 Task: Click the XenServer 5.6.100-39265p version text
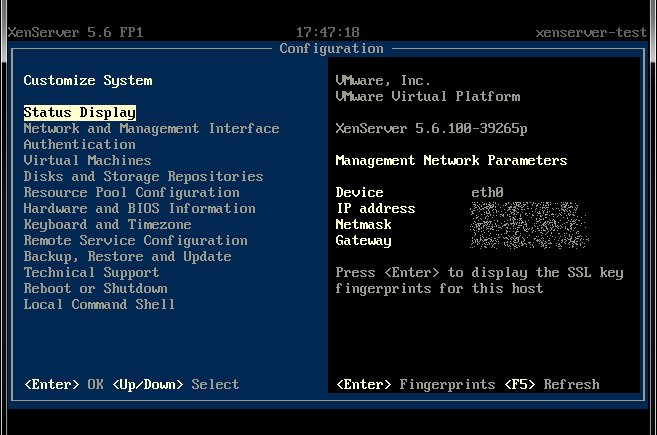(x=432, y=129)
